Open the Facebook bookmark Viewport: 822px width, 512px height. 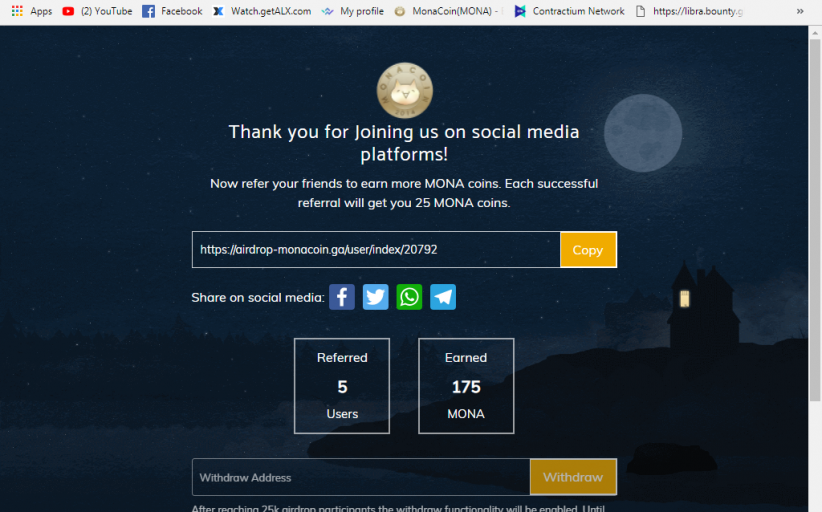click(x=172, y=11)
